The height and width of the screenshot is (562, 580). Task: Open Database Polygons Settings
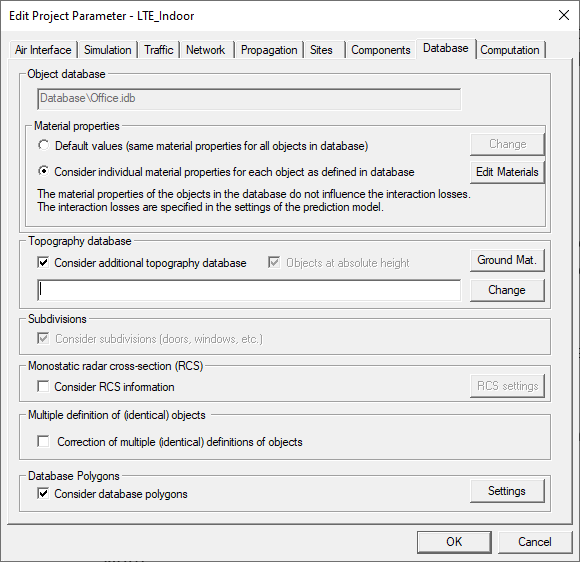pyautogui.click(x=507, y=491)
